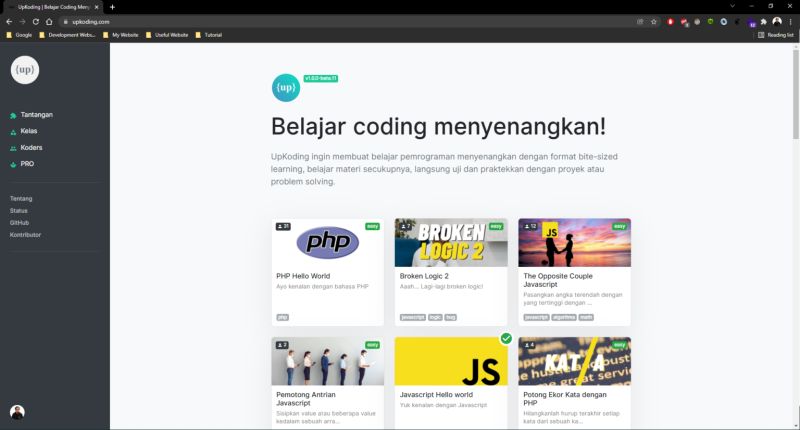800x430 pixels.
Task: Open The Opposite Couple Javascript thumbnail
Action: pos(574,243)
